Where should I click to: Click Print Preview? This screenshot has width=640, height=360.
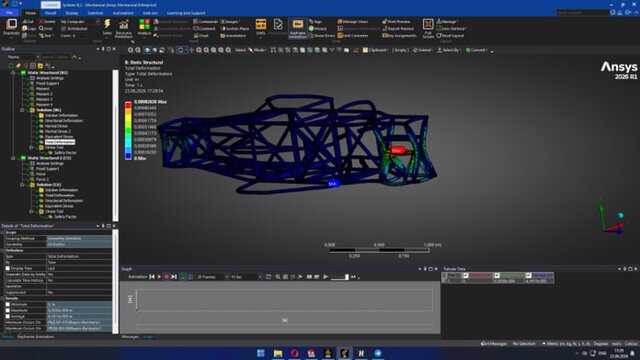pyautogui.click(x=396, y=22)
